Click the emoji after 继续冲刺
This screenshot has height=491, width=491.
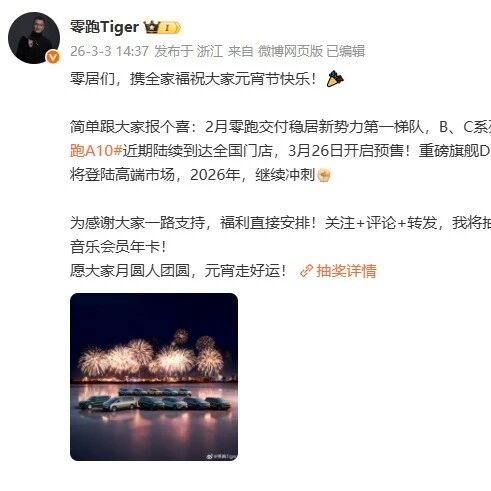click(x=324, y=175)
